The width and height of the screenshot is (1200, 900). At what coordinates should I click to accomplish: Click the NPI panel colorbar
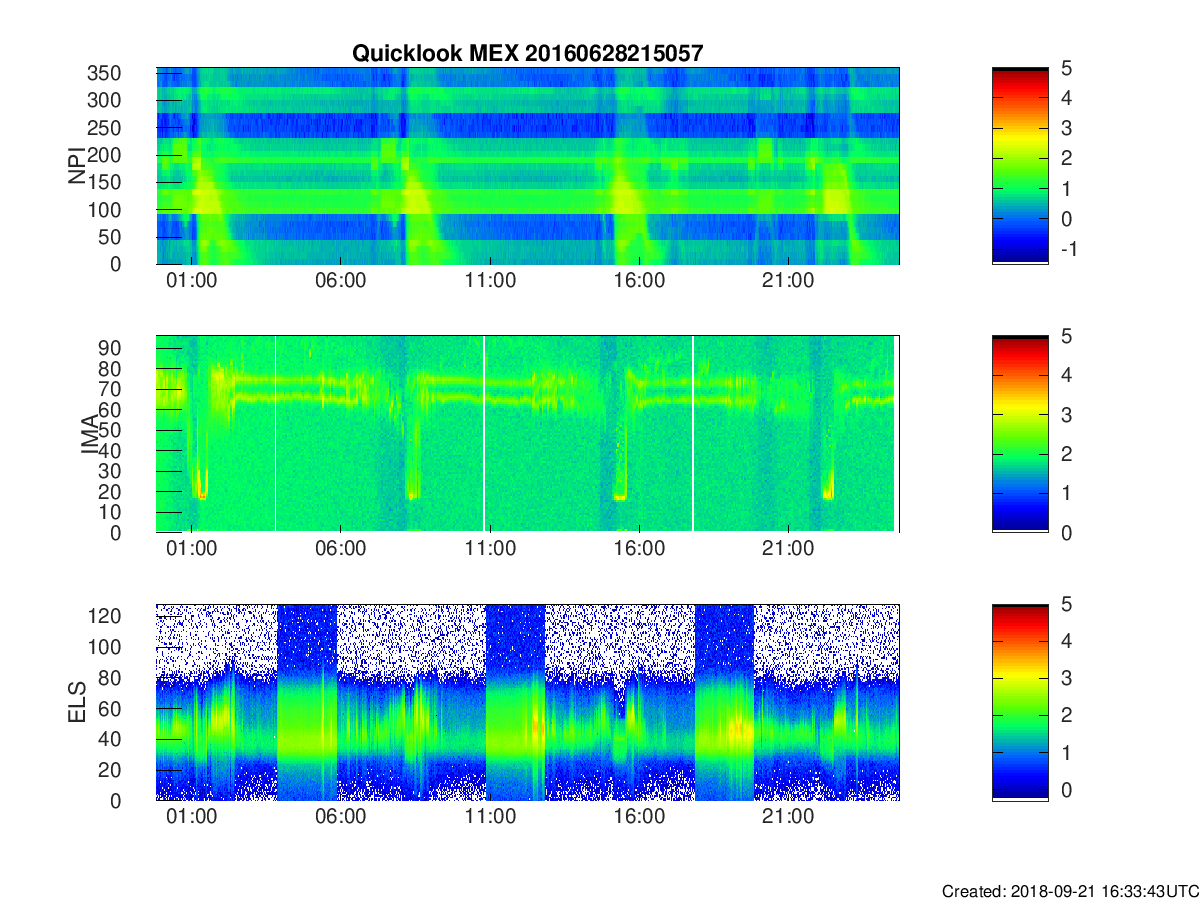(x=1020, y=166)
